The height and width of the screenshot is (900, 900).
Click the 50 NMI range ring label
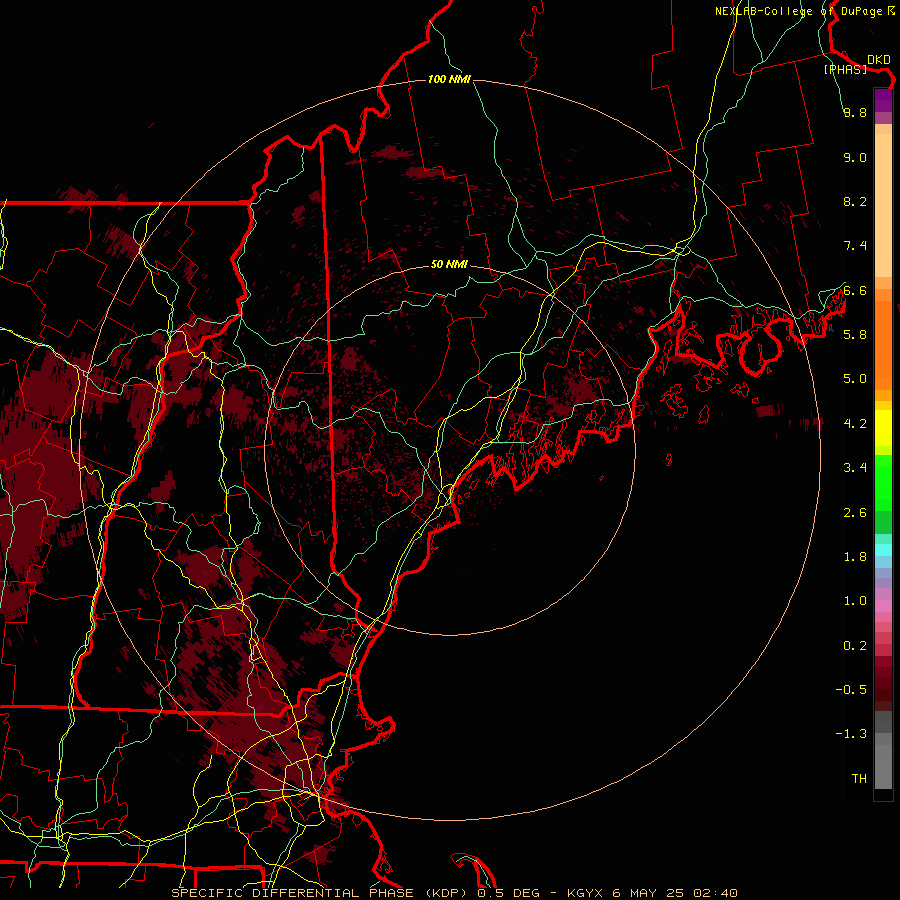(x=449, y=264)
